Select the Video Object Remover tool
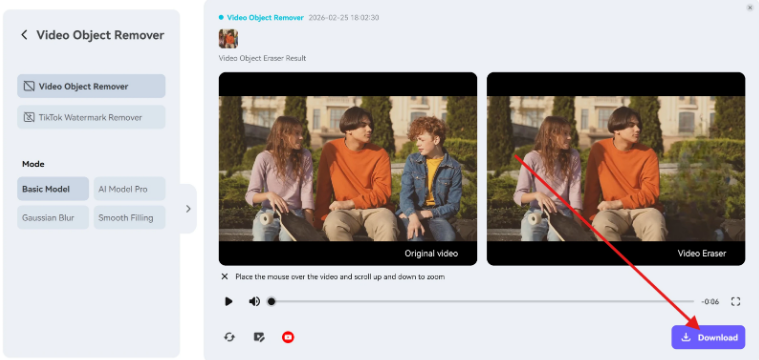Image resolution: width=759 pixels, height=360 pixels. pyautogui.click(x=91, y=86)
